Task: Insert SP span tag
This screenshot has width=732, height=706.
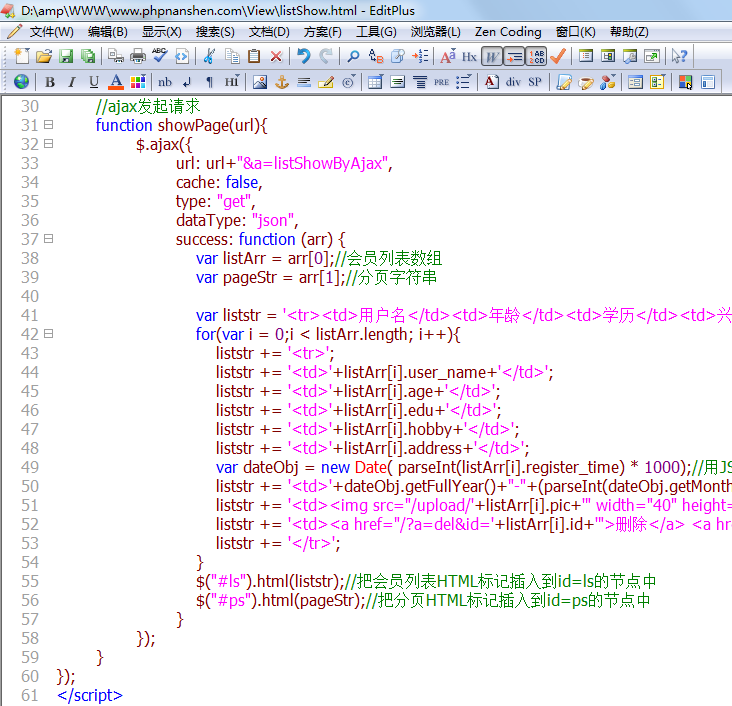Action: pyautogui.click(x=535, y=82)
